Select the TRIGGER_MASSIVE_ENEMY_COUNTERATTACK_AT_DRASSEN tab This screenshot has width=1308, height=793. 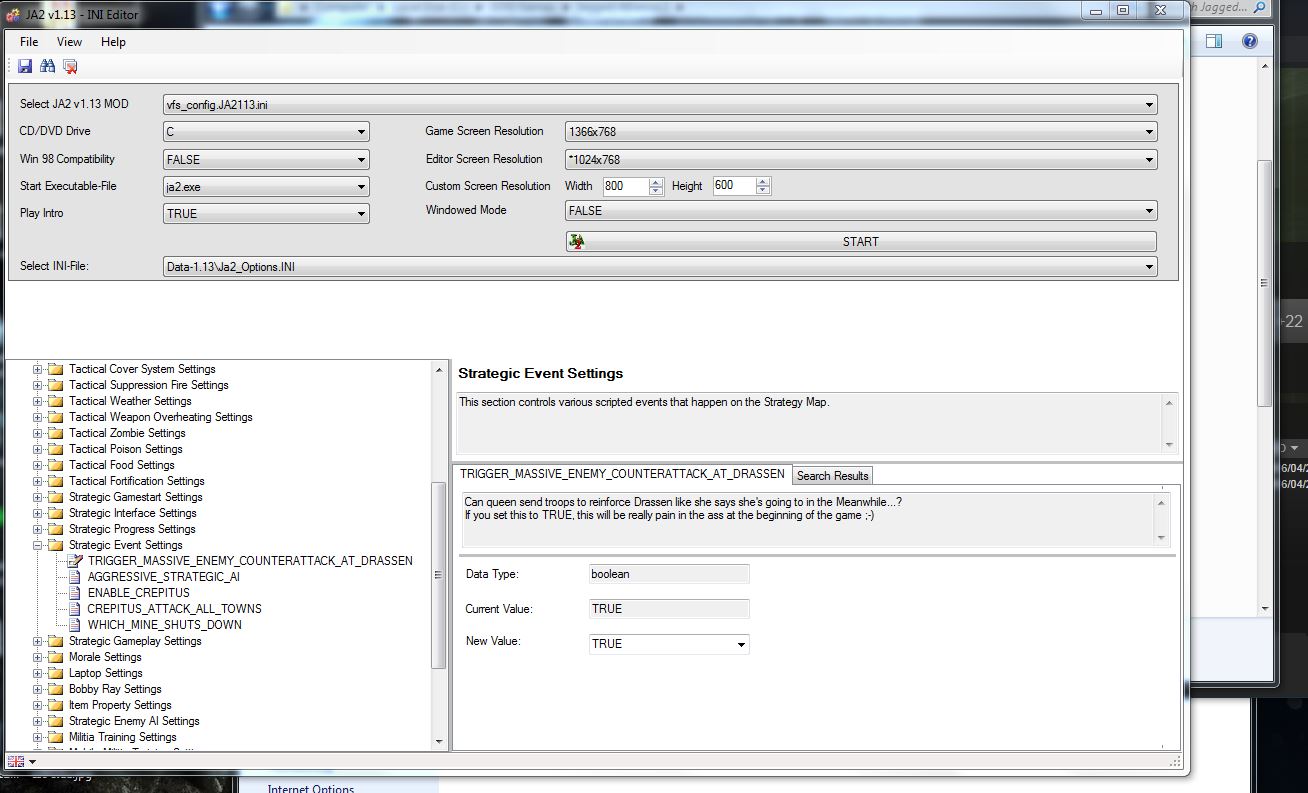[x=622, y=474]
